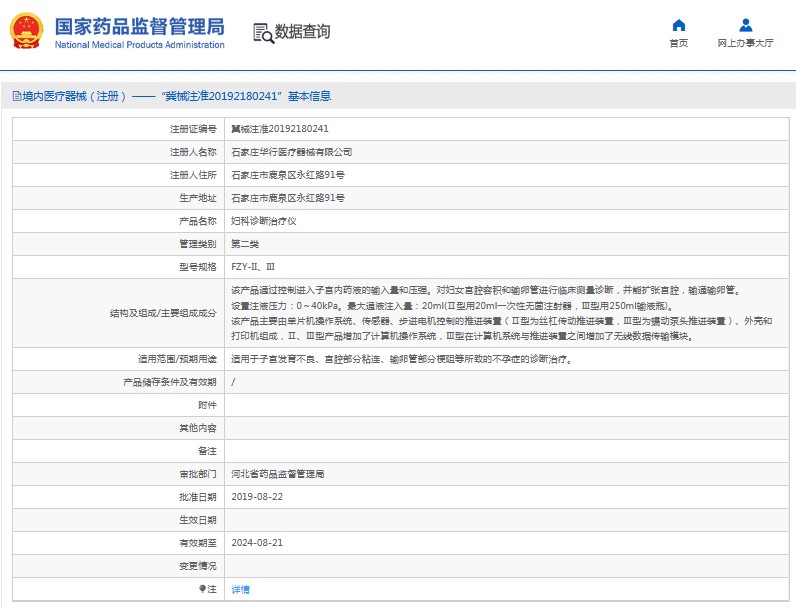The height and width of the screenshot is (608, 796).
Task: Click the 生效日期 label
Action: [x=197, y=520]
